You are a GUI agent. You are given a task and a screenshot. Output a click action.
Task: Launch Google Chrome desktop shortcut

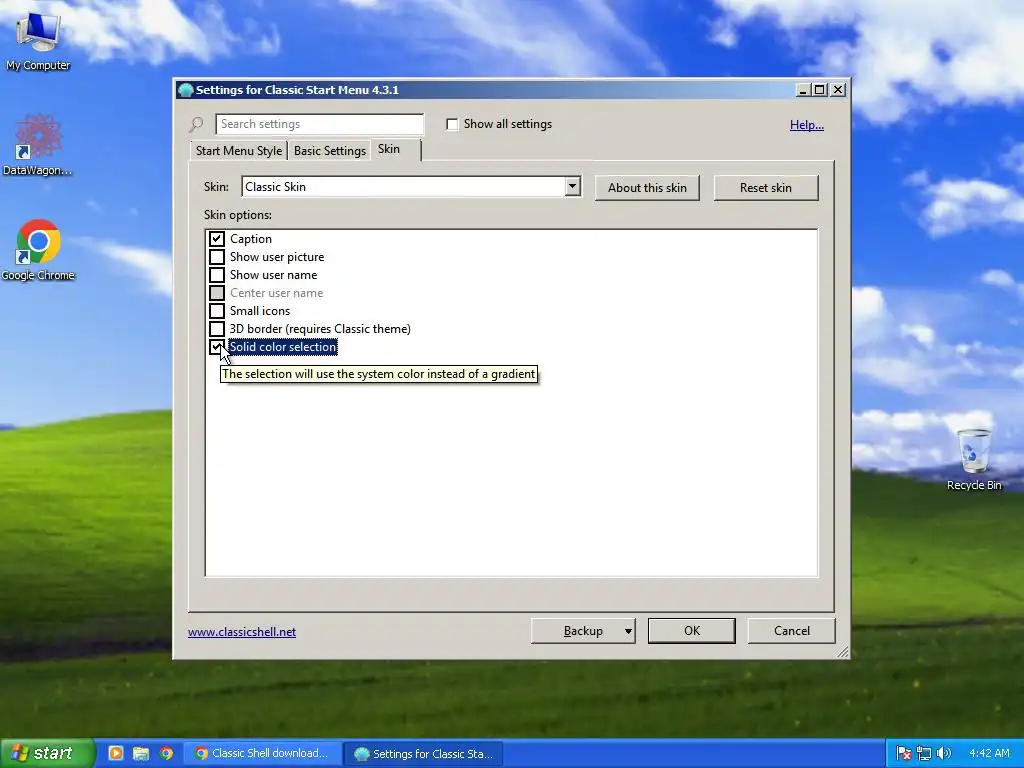38,249
